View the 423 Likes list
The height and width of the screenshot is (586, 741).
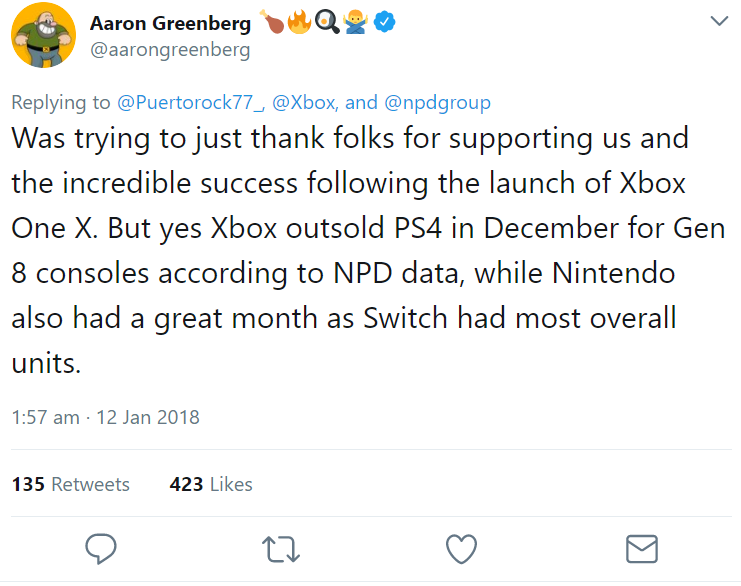211,484
